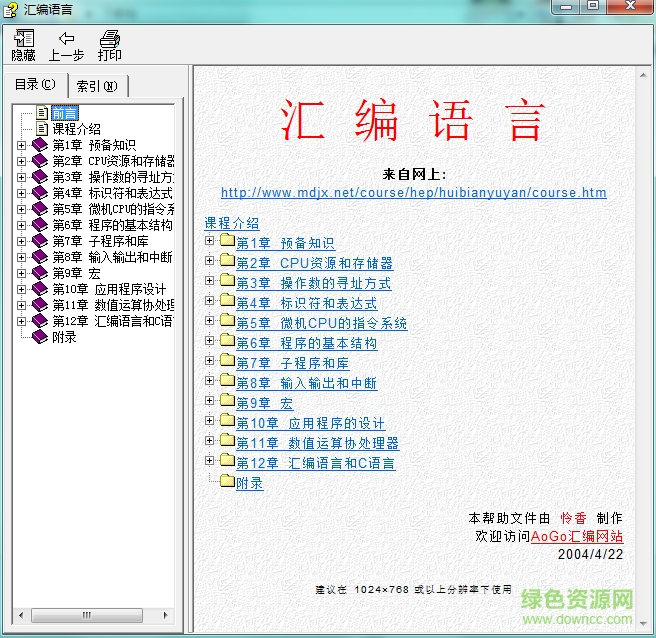
Task: Open the 课程介绍 link in content pane
Action: click(x=232, y=223)
